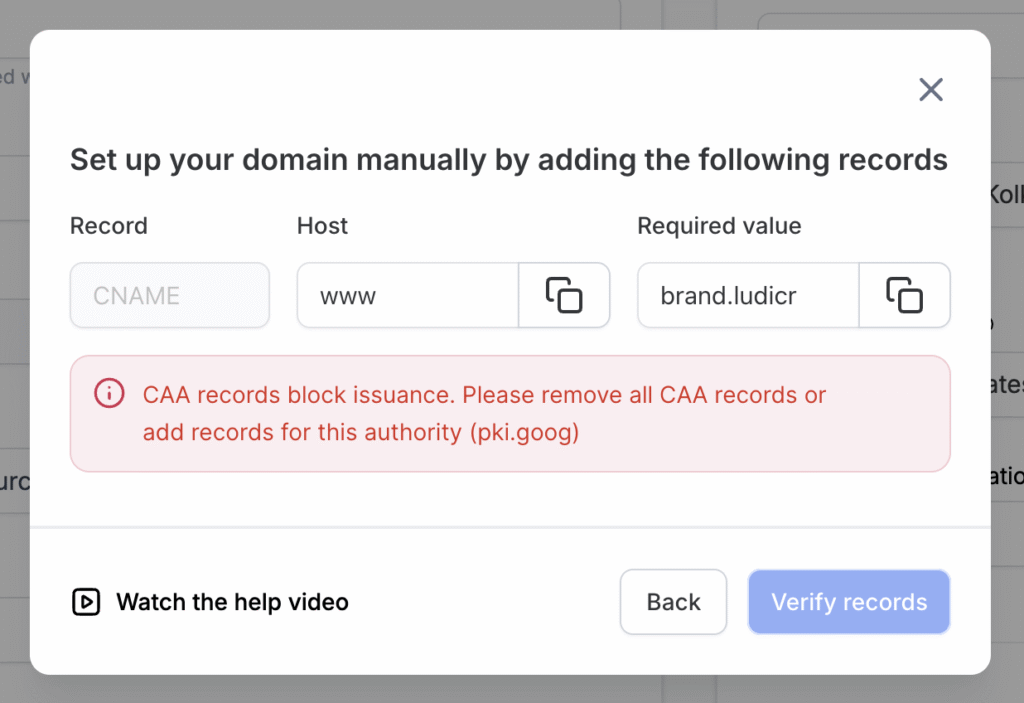Click the partially hidden Koll text behind the dialog

click(1006, 194)
